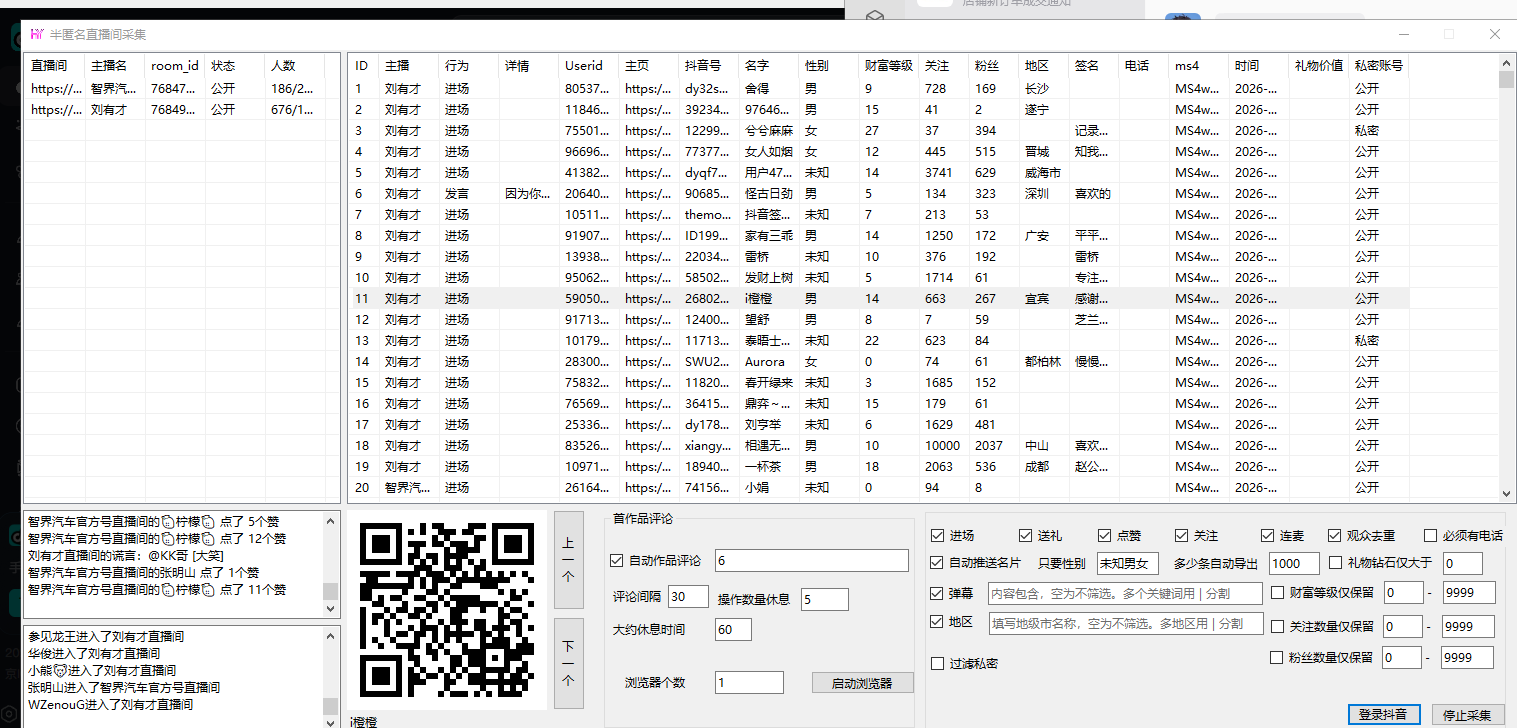1517x728 pixels.
Task: Uncheck 自动作品评论 checkbox
Action: tap(616, 561)
